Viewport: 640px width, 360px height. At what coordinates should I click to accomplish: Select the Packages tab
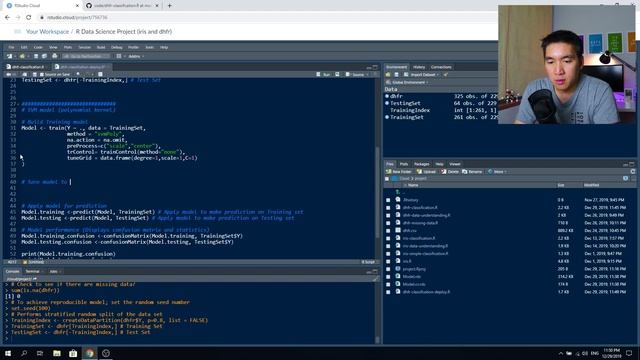tap(422, 164)
